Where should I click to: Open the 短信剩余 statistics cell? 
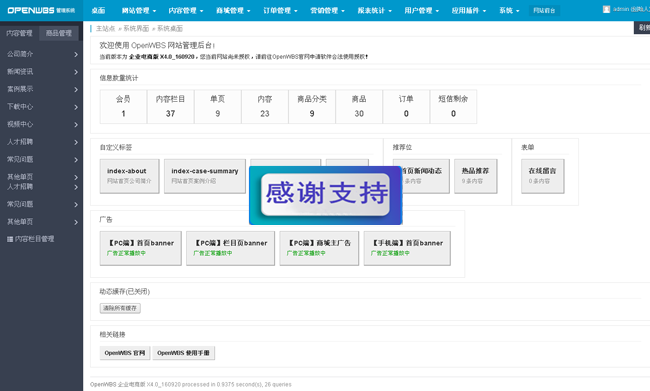(453, 107)
